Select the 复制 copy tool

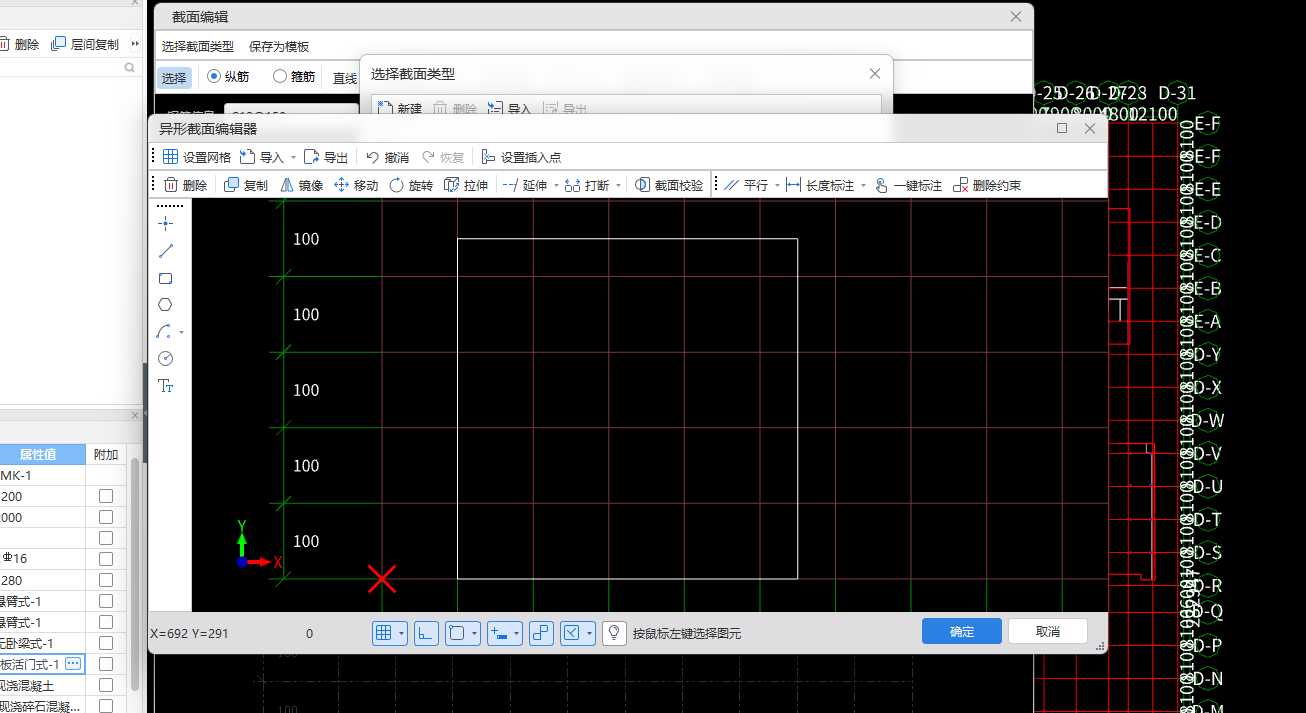(x=246, y=185)
